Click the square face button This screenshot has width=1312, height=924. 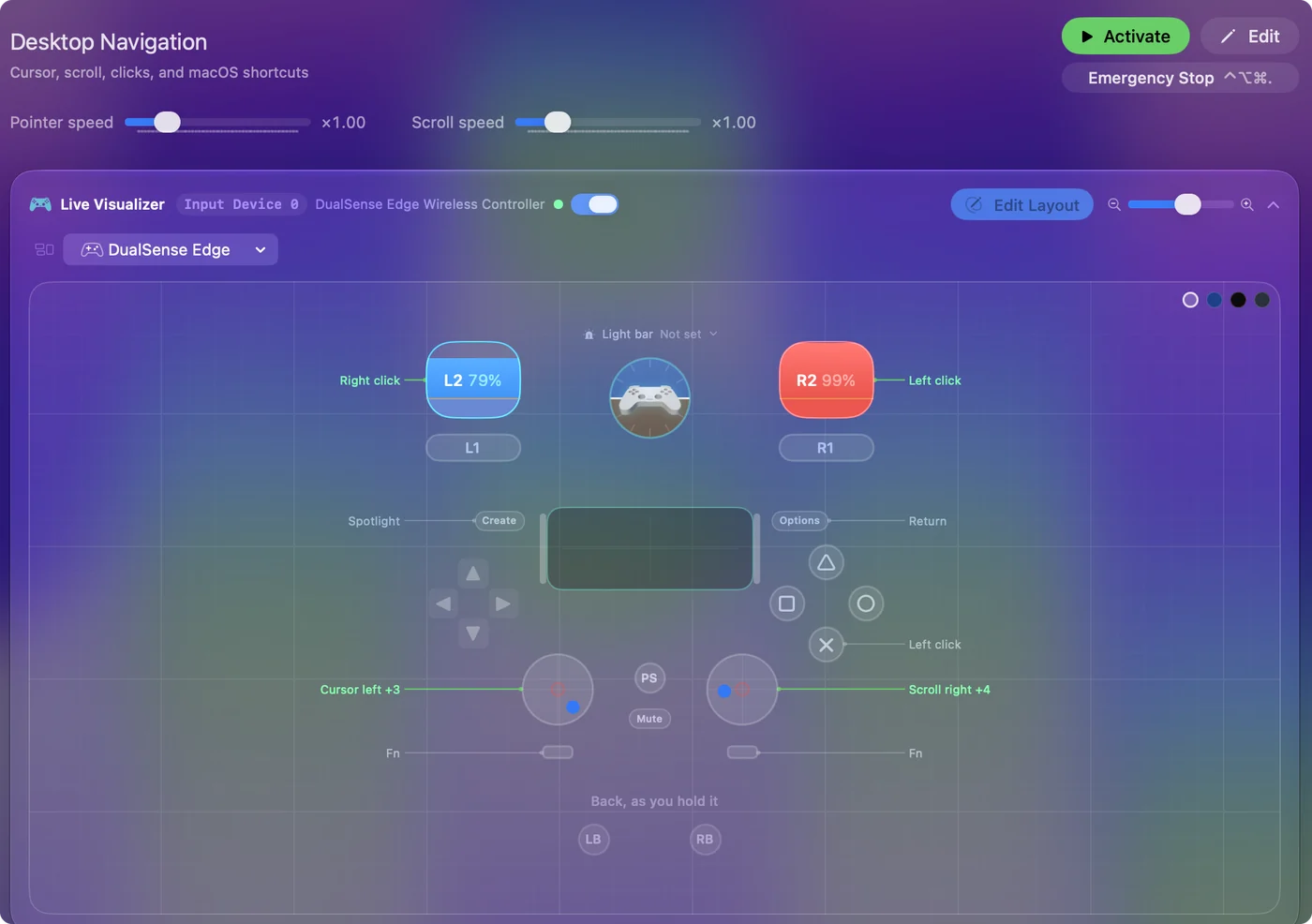(x=787, y=604)
